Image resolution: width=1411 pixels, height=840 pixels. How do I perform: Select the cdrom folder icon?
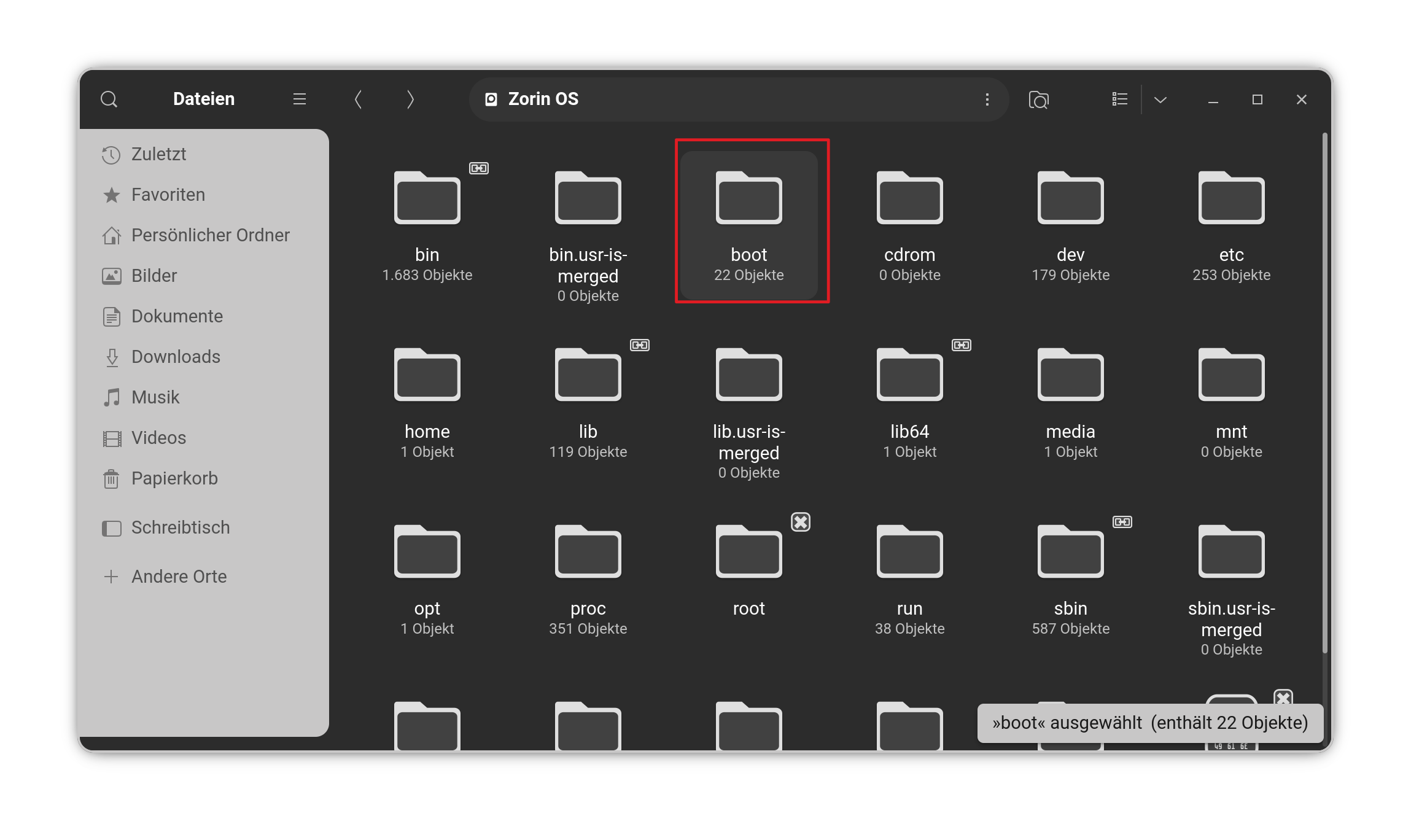pos(910,198)
